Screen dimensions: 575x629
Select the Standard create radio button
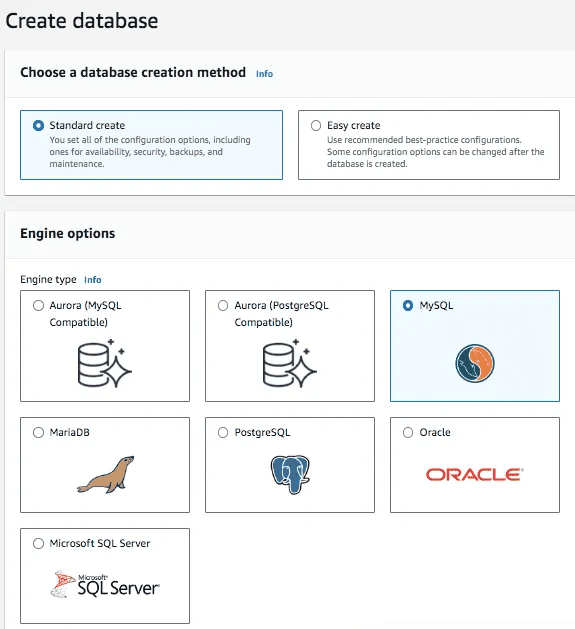(x=38, y=126)
